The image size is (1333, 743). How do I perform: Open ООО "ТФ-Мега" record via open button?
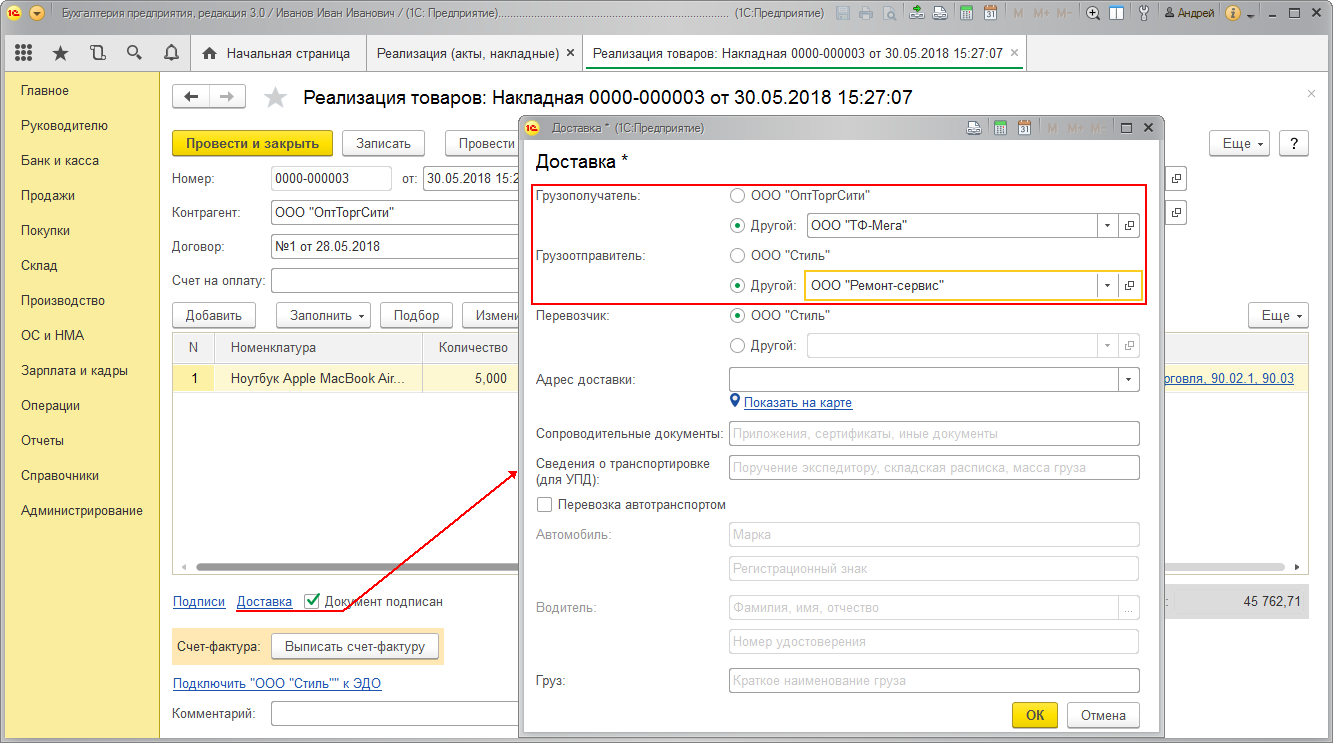click(1130, 226)
